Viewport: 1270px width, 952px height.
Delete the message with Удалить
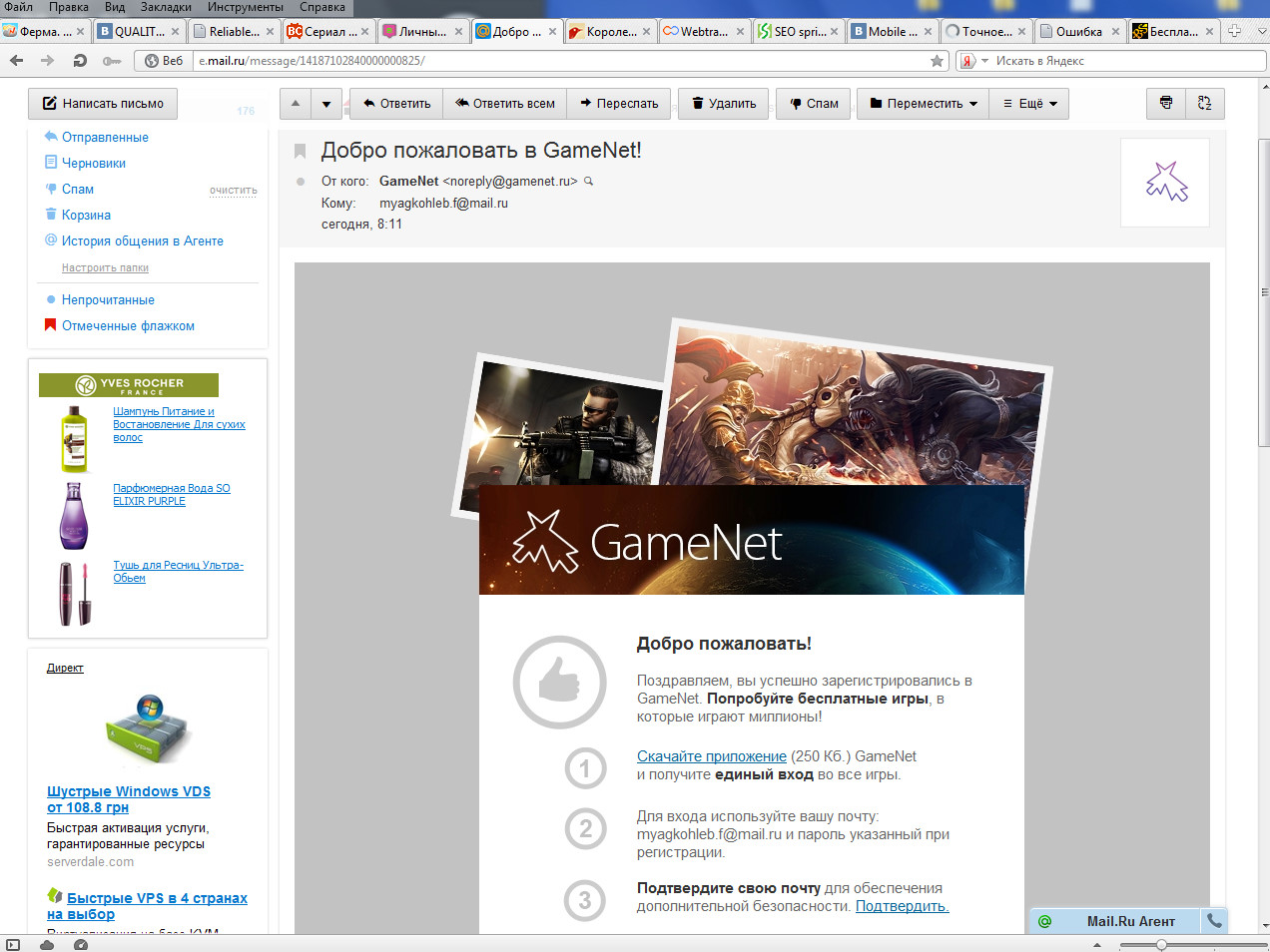pos(724,104)
